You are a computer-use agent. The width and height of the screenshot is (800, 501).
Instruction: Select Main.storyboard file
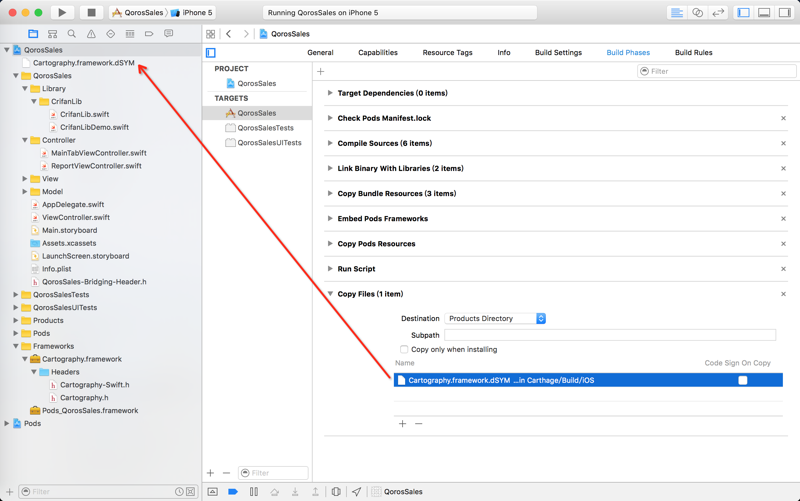coord(69,231)
